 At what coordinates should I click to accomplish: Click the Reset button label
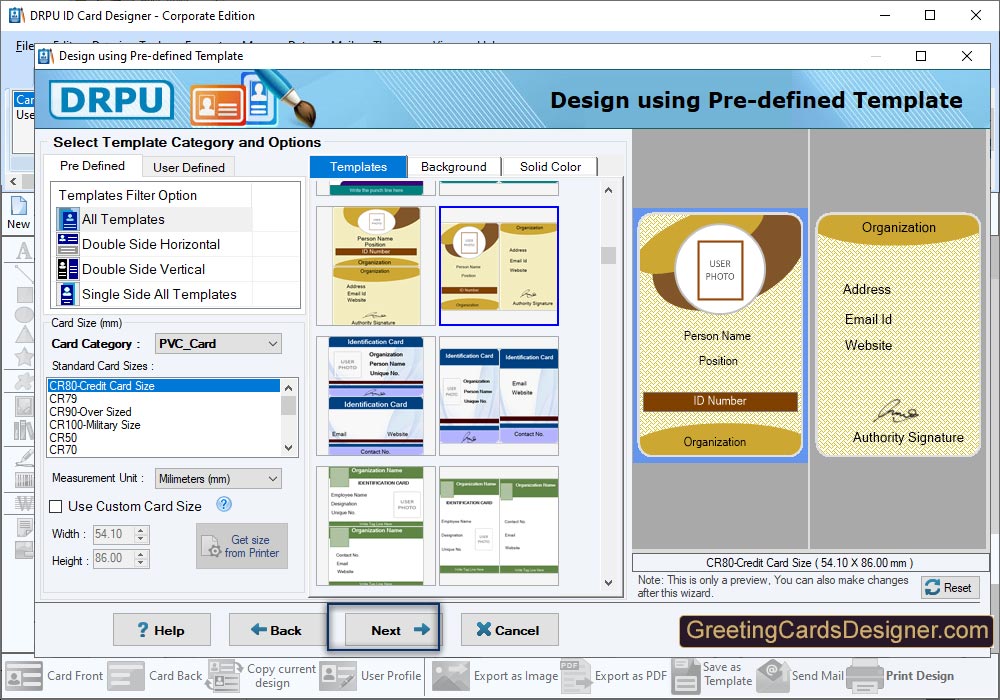pyautogui.click(x=957, y=587)
